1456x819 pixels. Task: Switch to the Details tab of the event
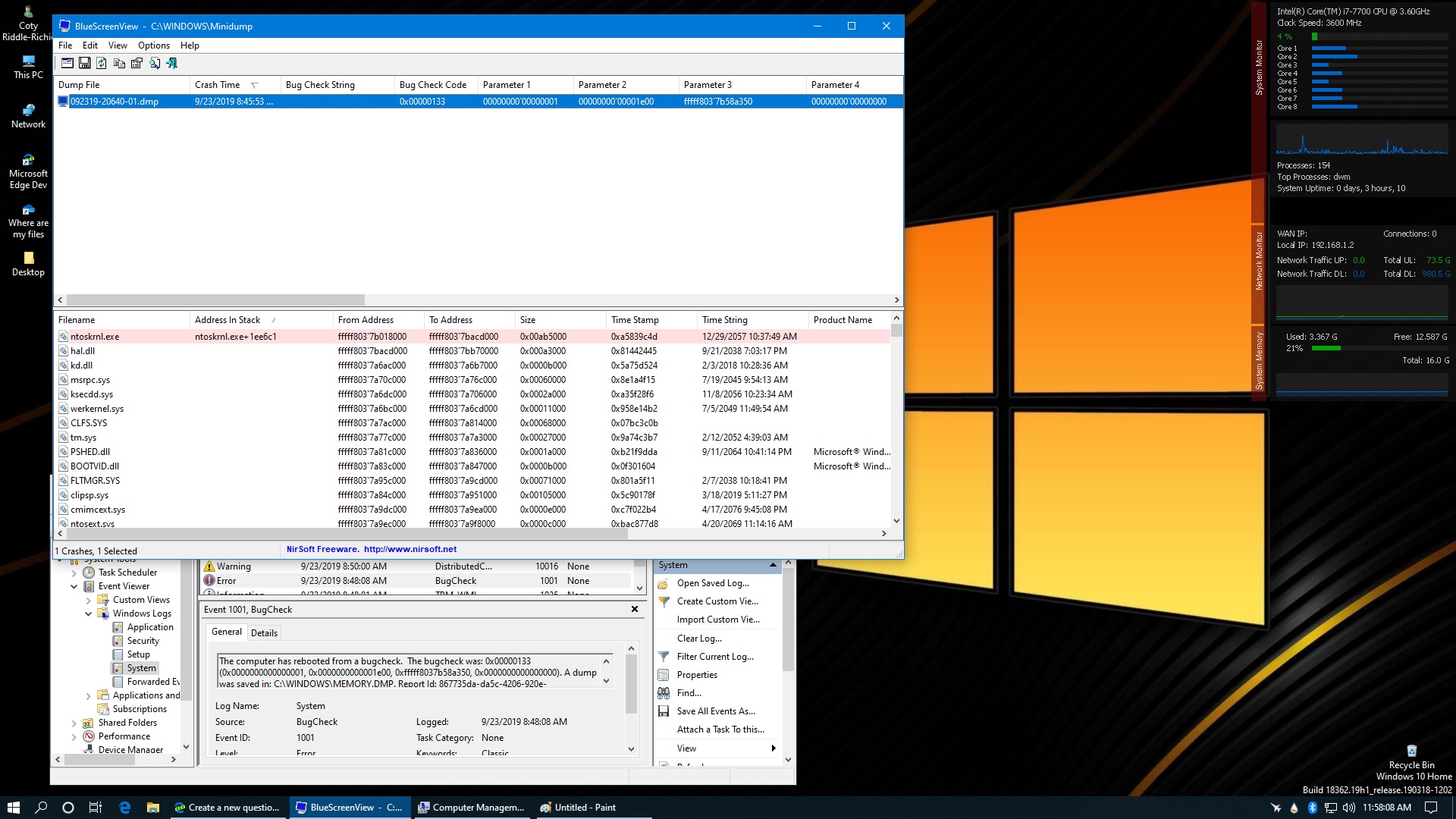coord(264,632)
